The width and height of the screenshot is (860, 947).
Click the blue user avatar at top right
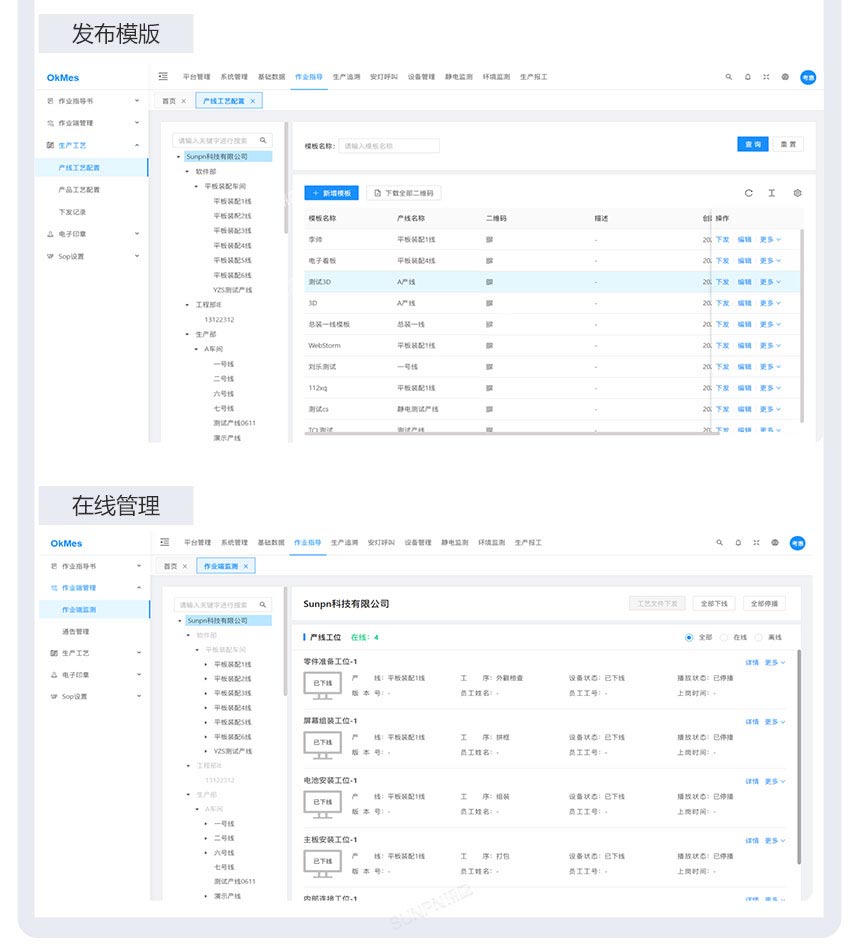(x=807, y=76)
